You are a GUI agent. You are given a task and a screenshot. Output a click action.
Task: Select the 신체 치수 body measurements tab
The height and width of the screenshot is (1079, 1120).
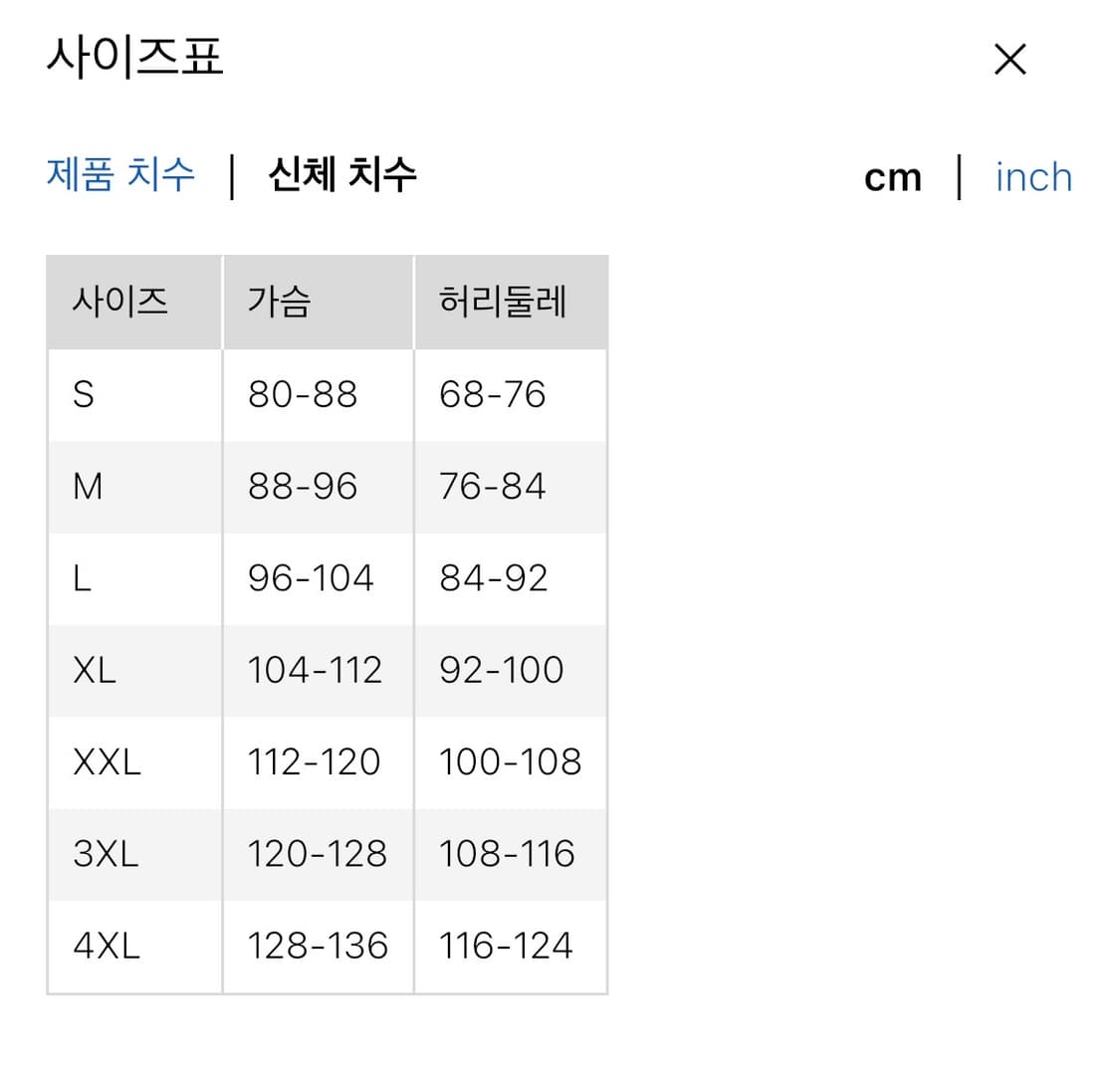(x=342, y=175)
